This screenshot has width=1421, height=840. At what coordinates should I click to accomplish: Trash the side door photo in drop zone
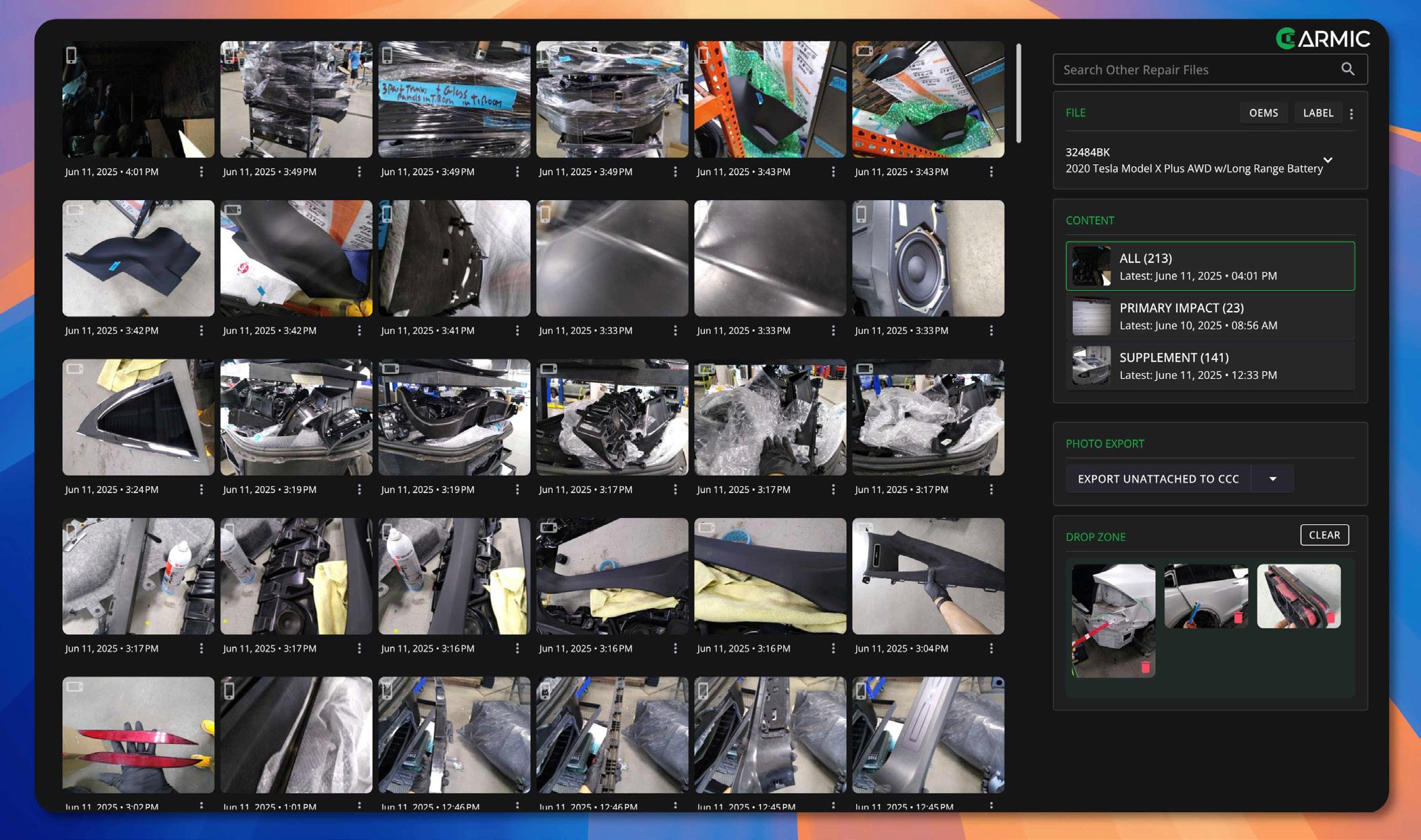click(1238, 617)
